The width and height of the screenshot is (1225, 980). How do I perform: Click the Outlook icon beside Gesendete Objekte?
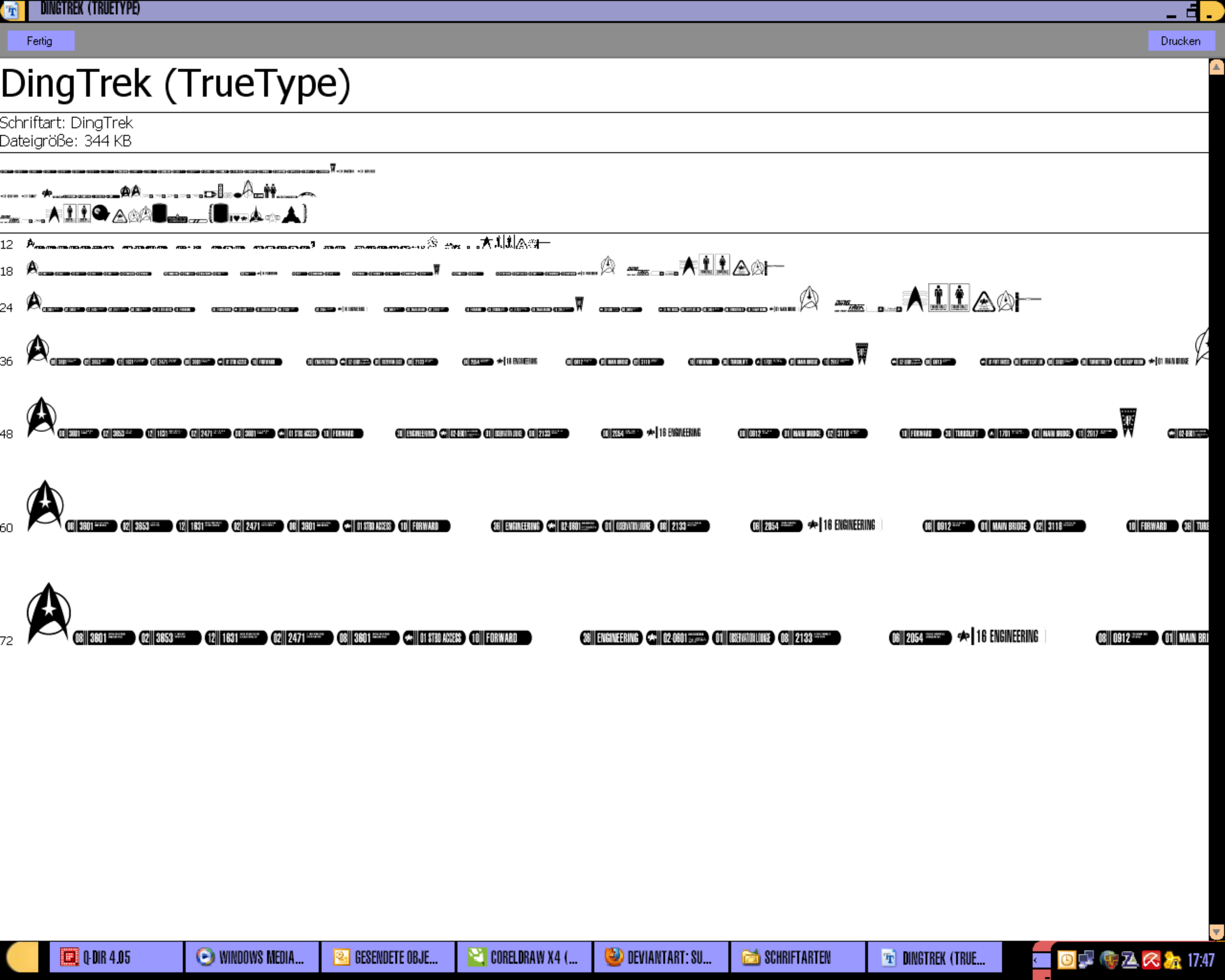tap(342, 957)
